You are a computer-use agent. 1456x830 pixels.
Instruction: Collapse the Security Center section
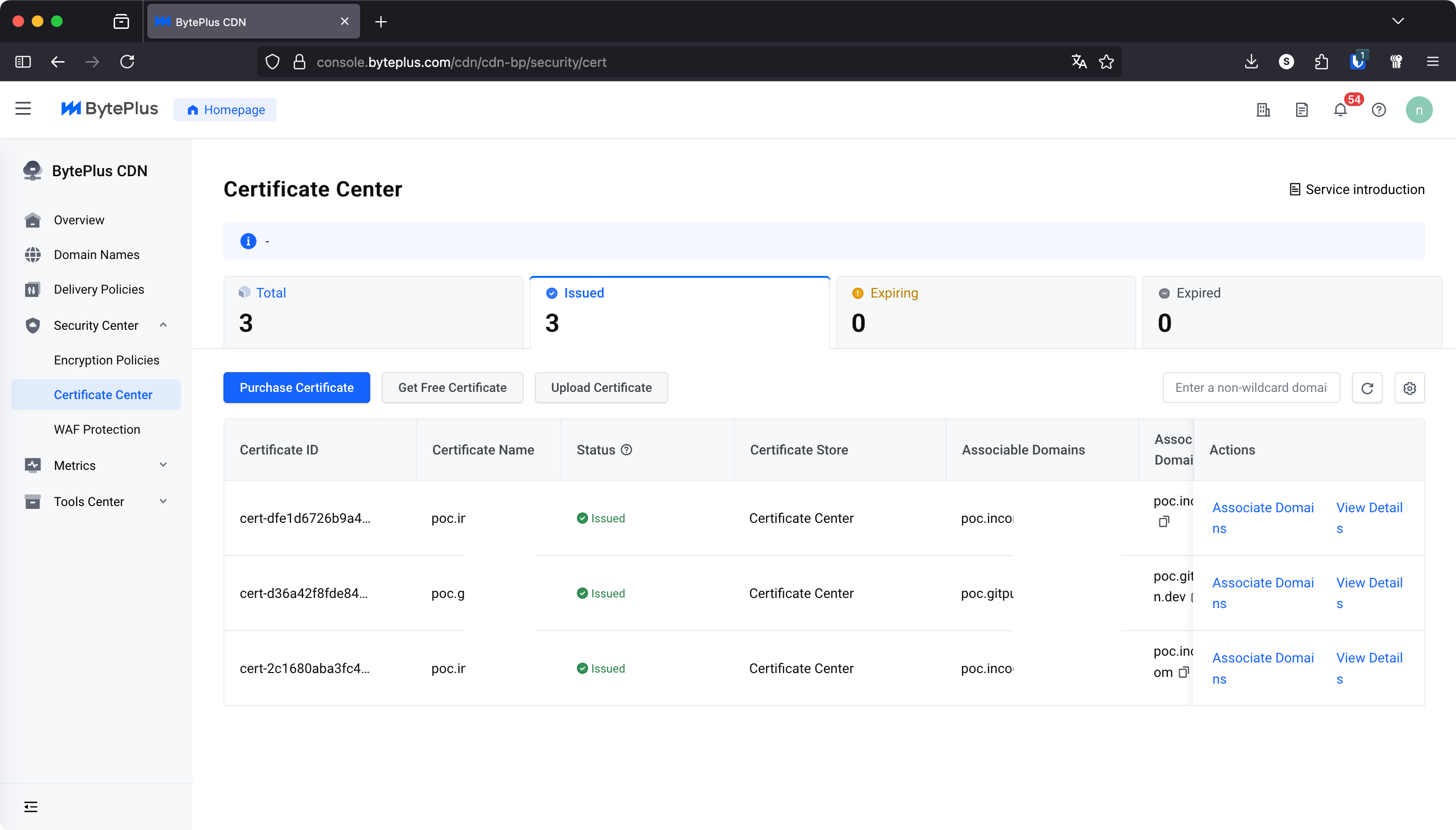[x=163, y=325]
